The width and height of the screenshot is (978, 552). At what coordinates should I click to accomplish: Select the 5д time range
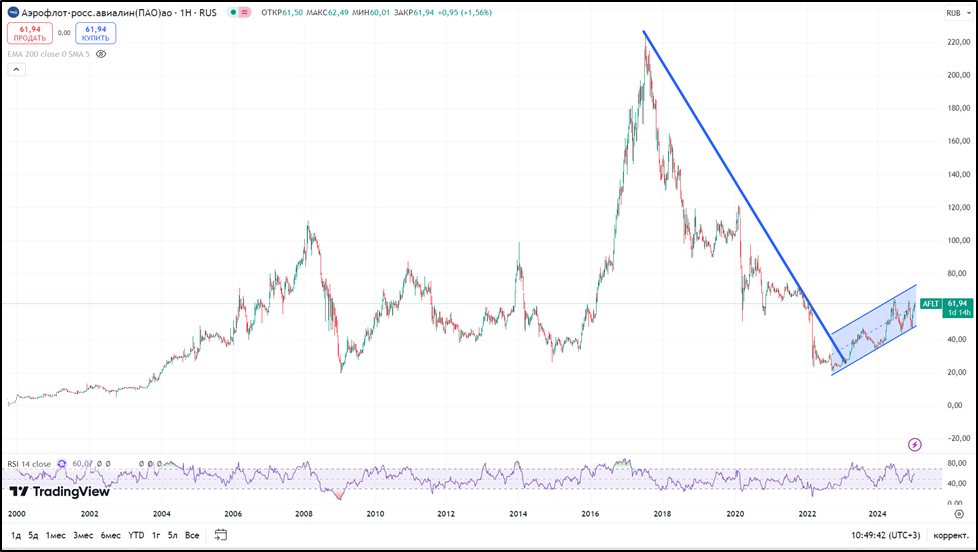click(34, 535)
